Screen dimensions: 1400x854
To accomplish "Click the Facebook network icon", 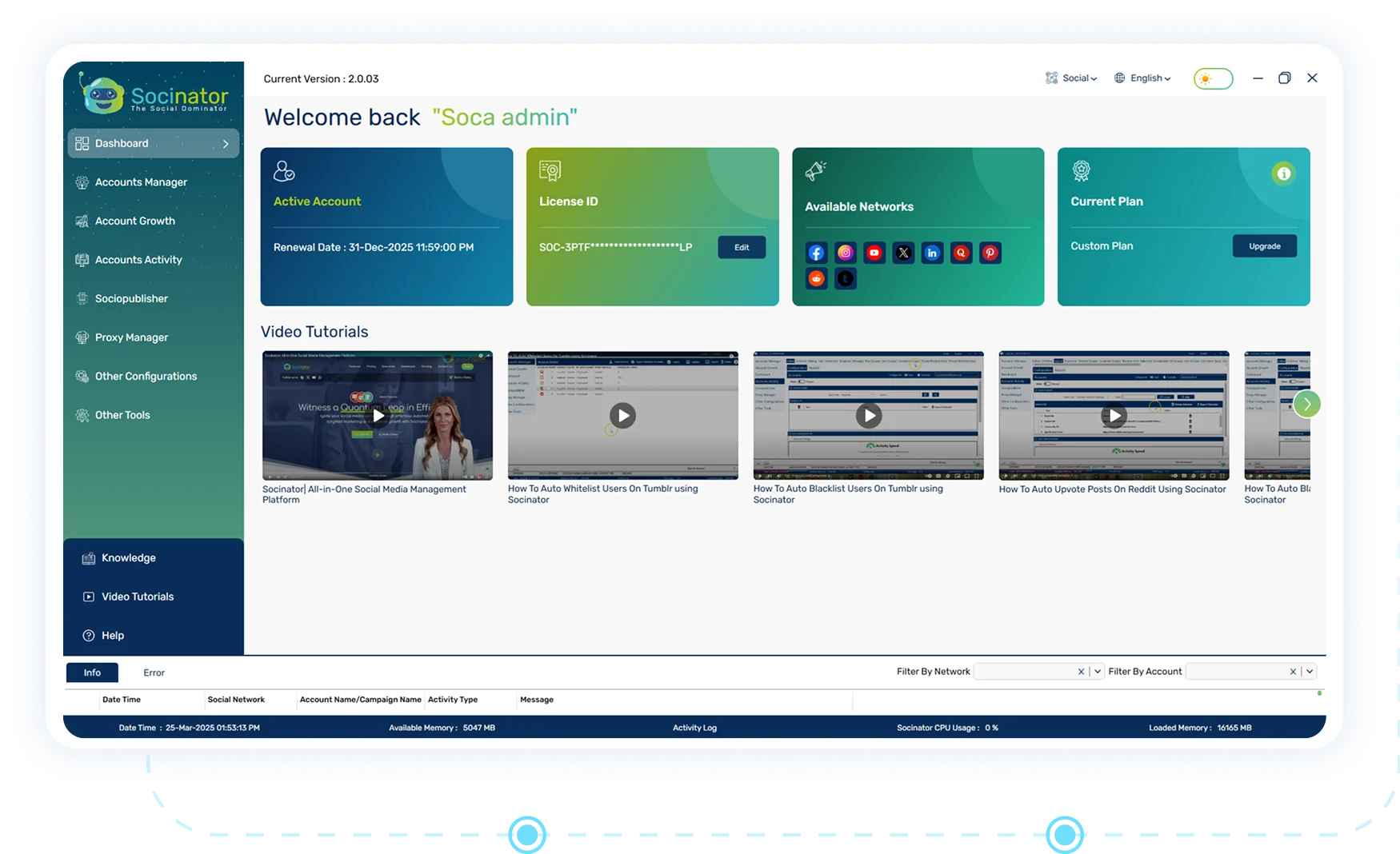I will pyautogui.click(x=816, y=253).
